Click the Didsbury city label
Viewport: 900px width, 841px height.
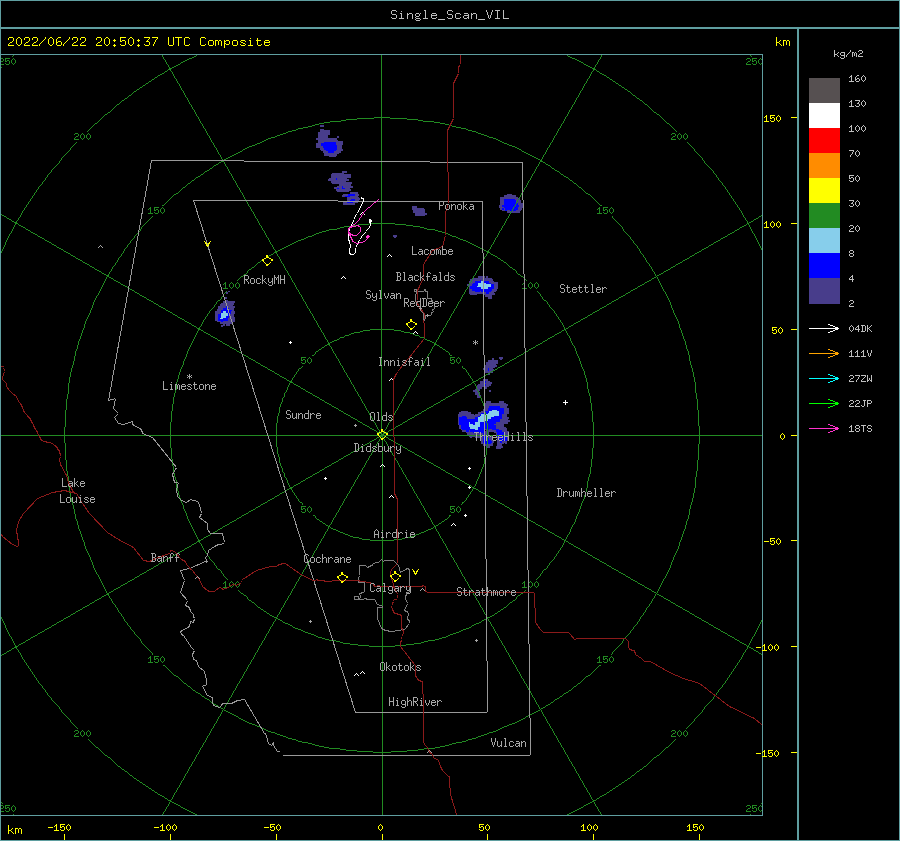377,448
